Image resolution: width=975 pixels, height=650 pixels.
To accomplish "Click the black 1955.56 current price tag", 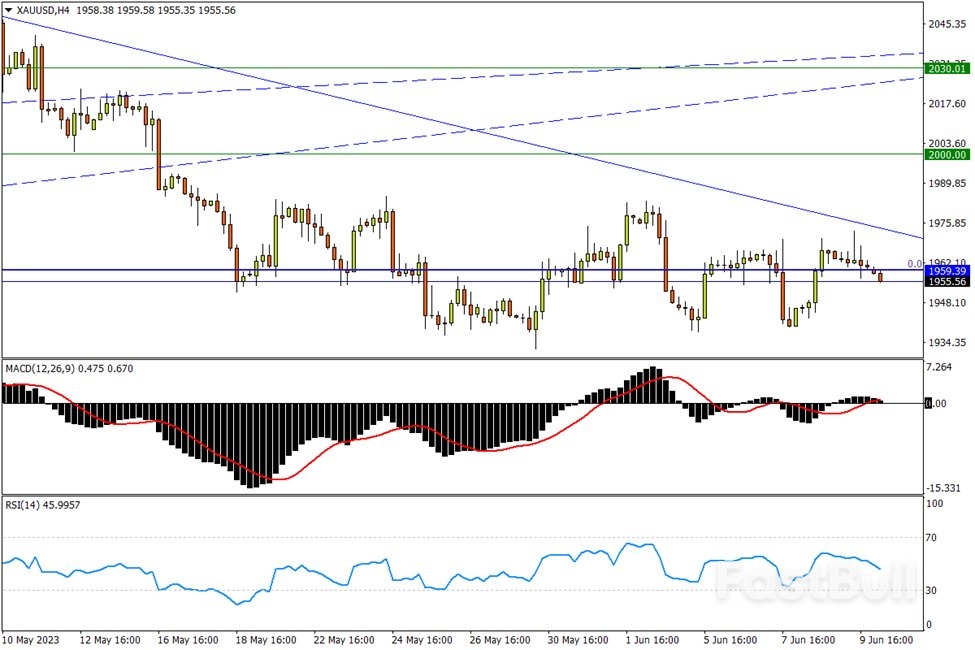I will point(946,282).
